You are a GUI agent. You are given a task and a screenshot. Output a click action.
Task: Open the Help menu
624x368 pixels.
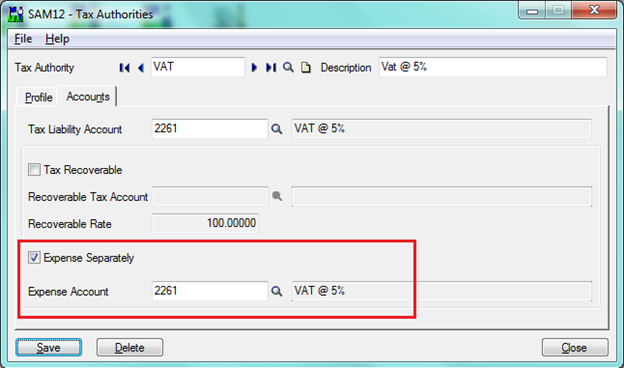tap(57, 39)
